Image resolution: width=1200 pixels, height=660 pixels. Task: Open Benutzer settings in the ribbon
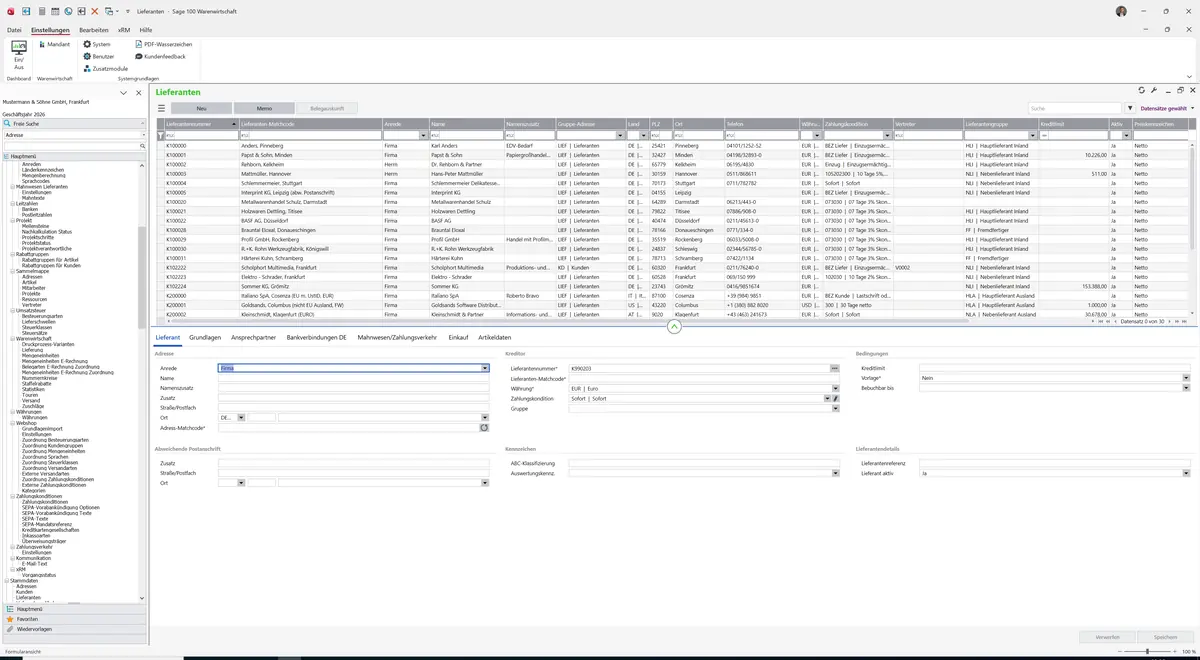[x=99, y=57]
